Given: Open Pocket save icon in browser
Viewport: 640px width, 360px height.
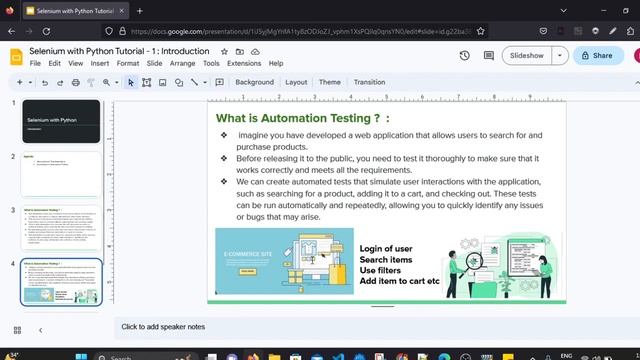Looking at the screenshot, I should pos(543,31).
